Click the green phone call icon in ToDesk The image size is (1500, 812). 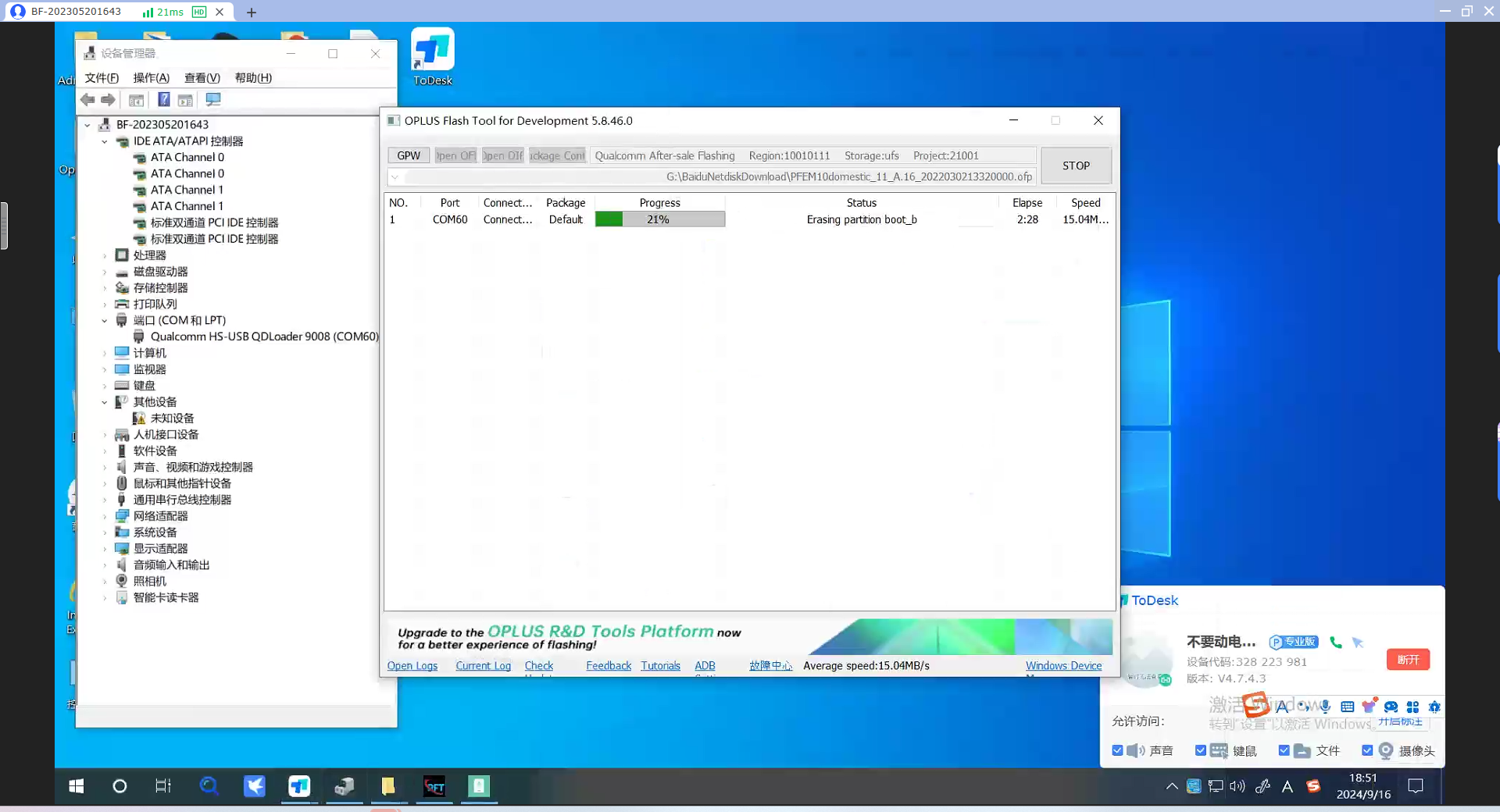1336,643
